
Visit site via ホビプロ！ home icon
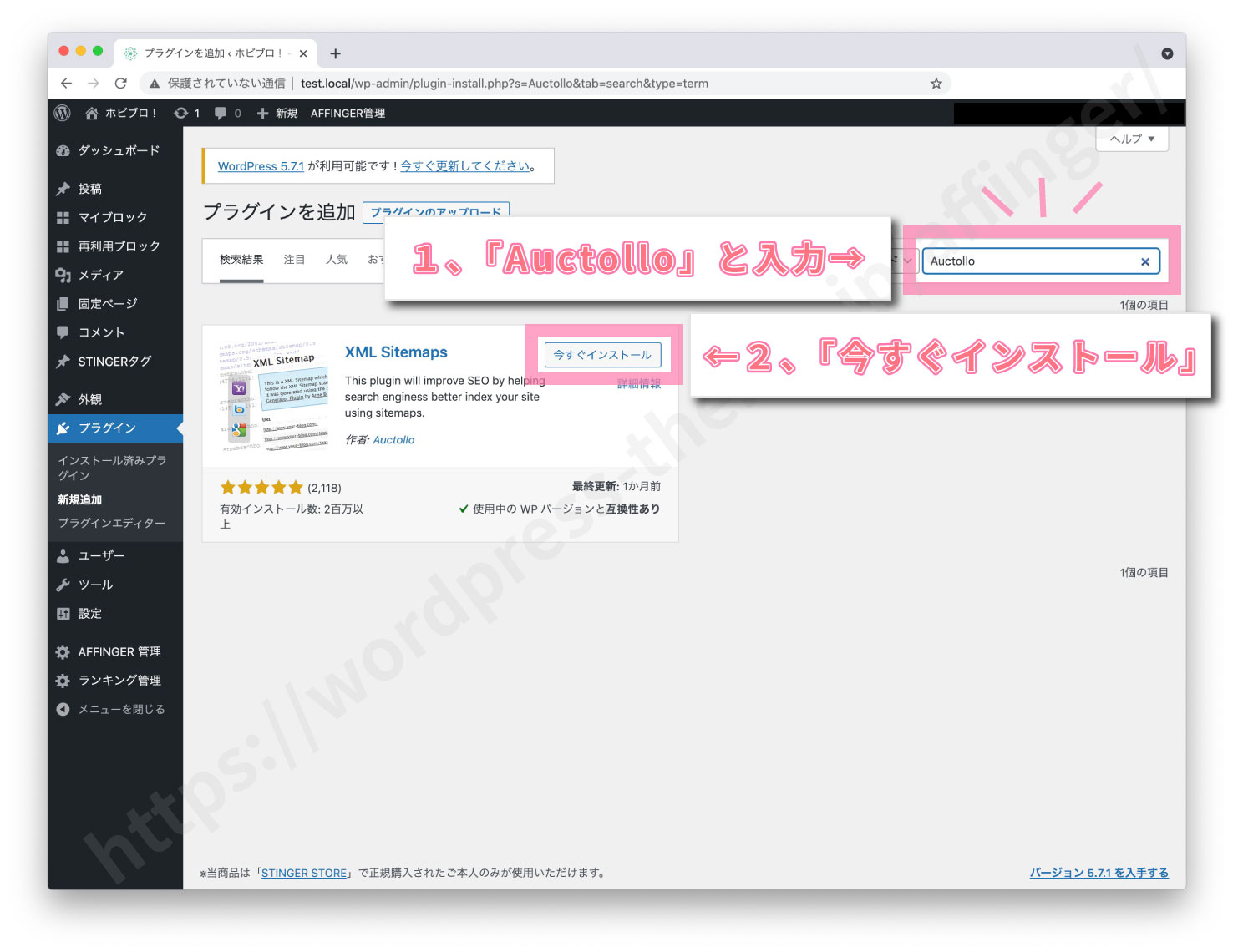(x=121, y=113)
